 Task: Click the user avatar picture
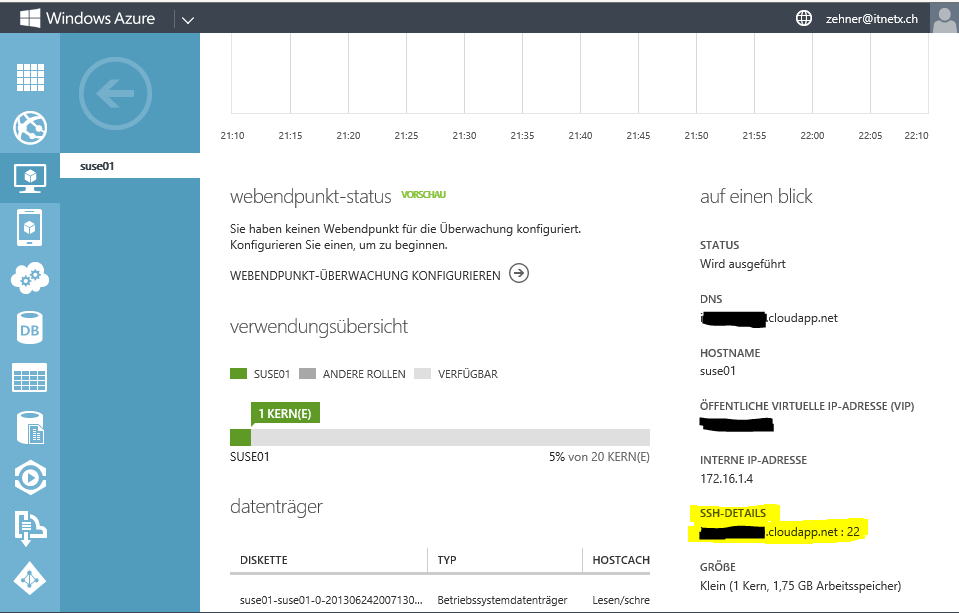943,18
